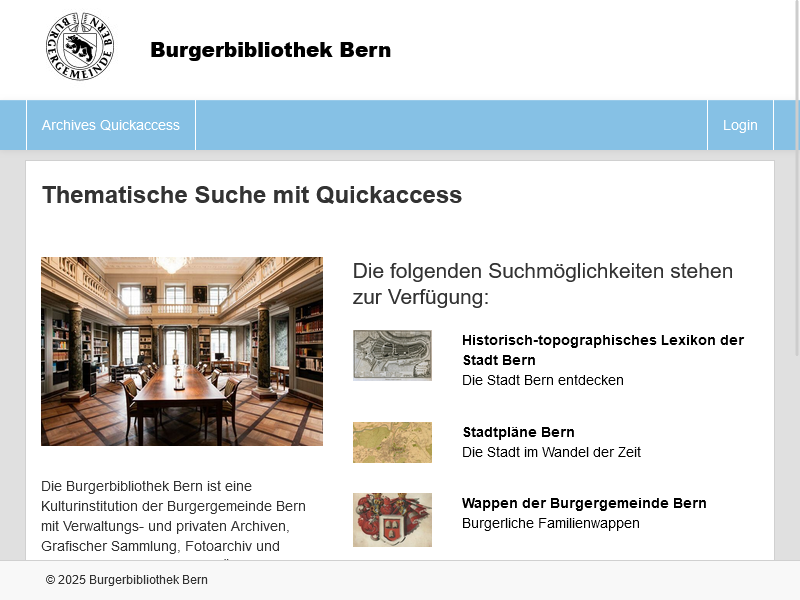
Task: Click the library reading room photo
Action: 182,351
